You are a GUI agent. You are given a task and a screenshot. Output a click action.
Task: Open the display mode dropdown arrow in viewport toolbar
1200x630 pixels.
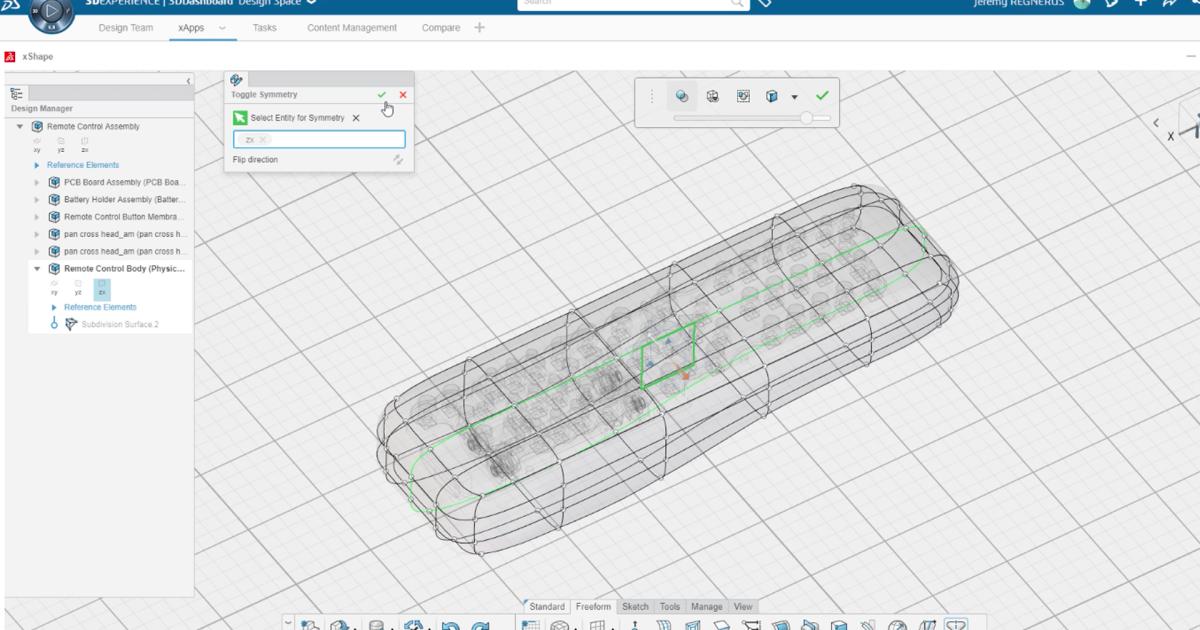[794, 97]
